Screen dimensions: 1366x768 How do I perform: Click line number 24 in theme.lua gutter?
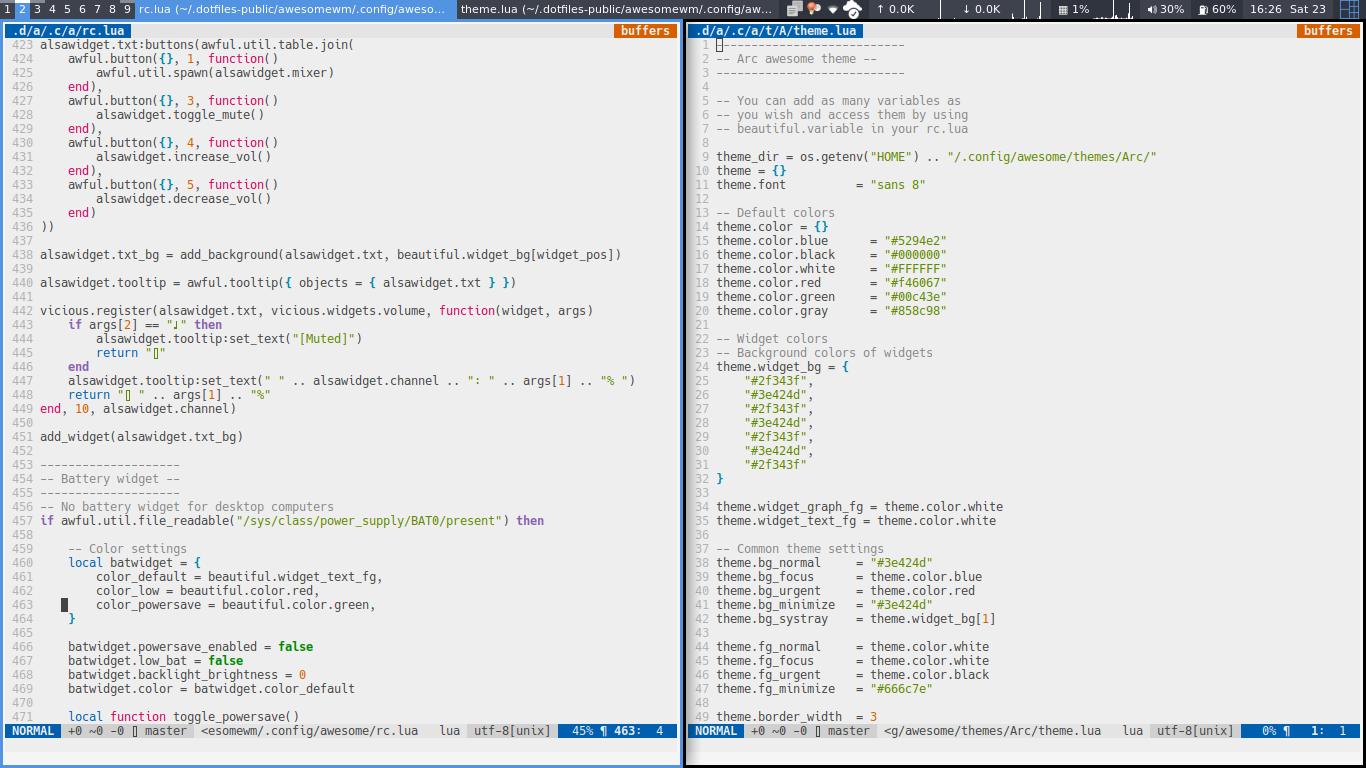pos(701,367)
